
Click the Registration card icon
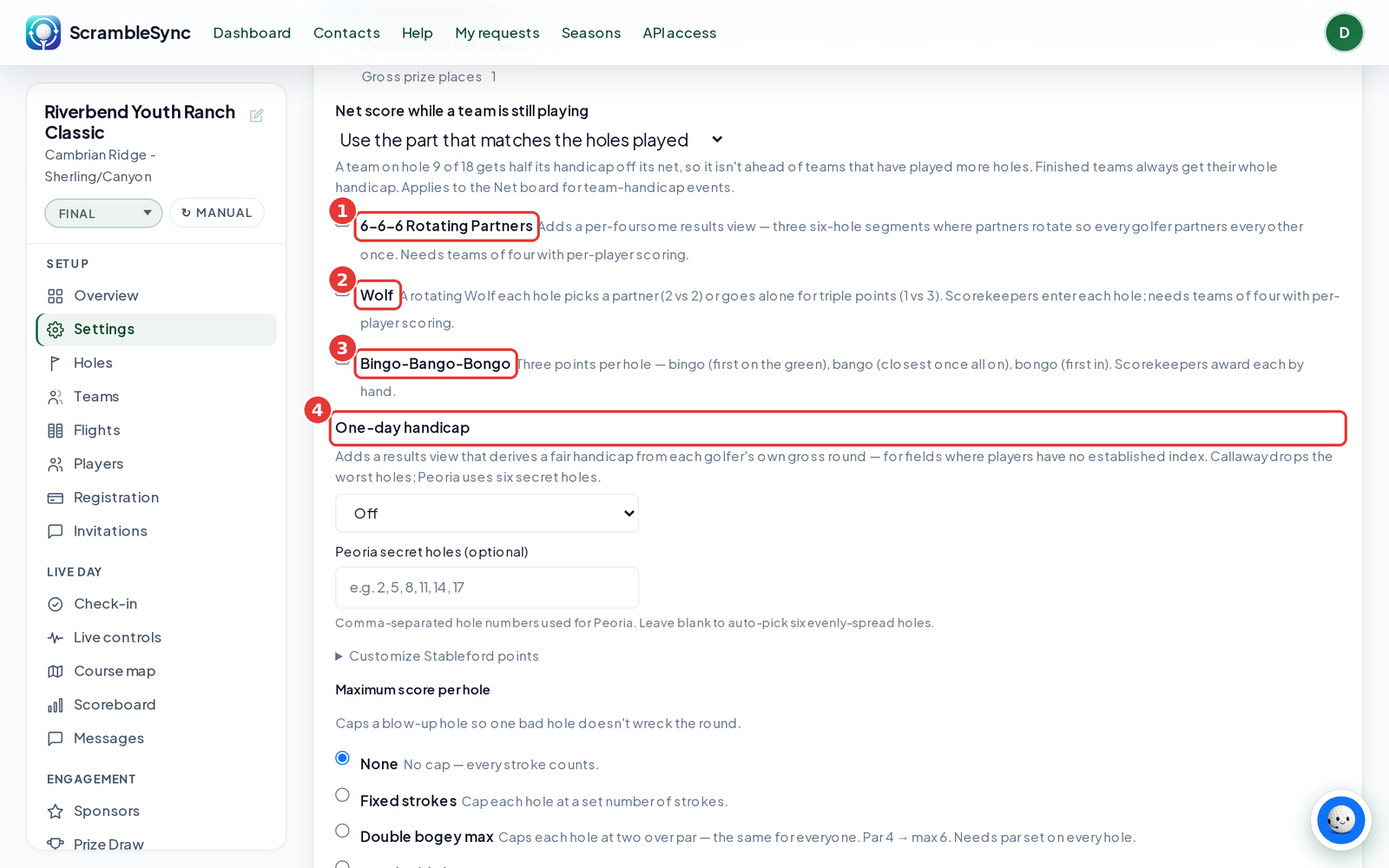point(56,498)
